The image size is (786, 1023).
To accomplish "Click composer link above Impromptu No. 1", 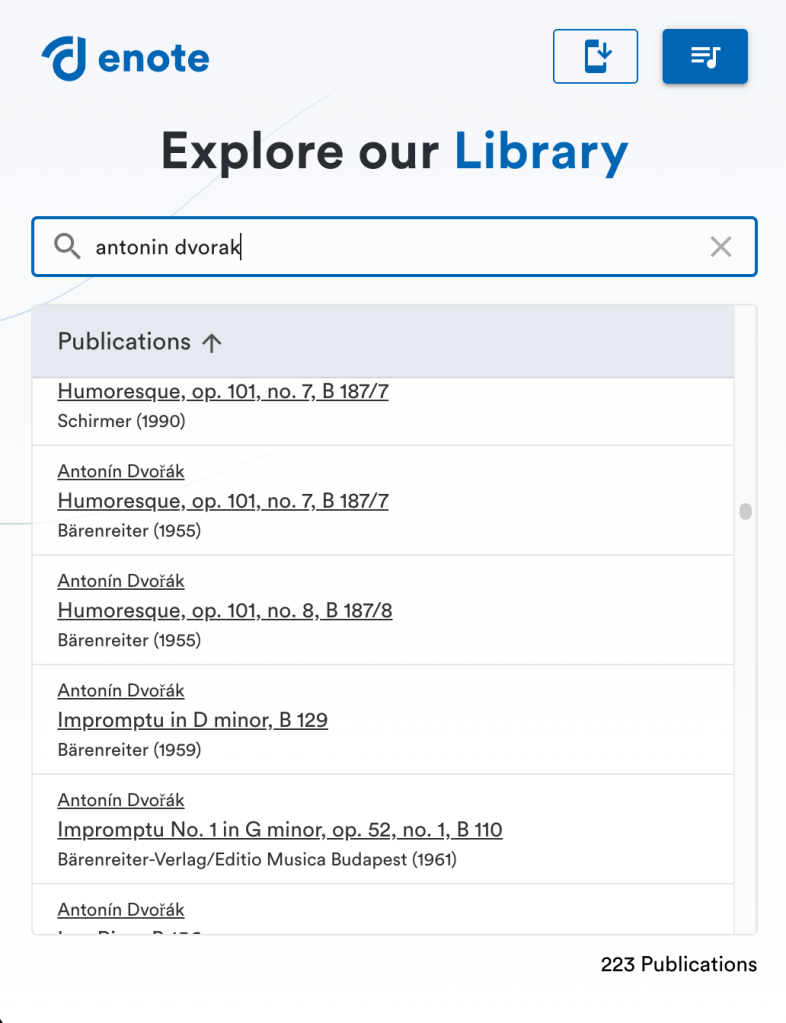I will pos(121,800).
